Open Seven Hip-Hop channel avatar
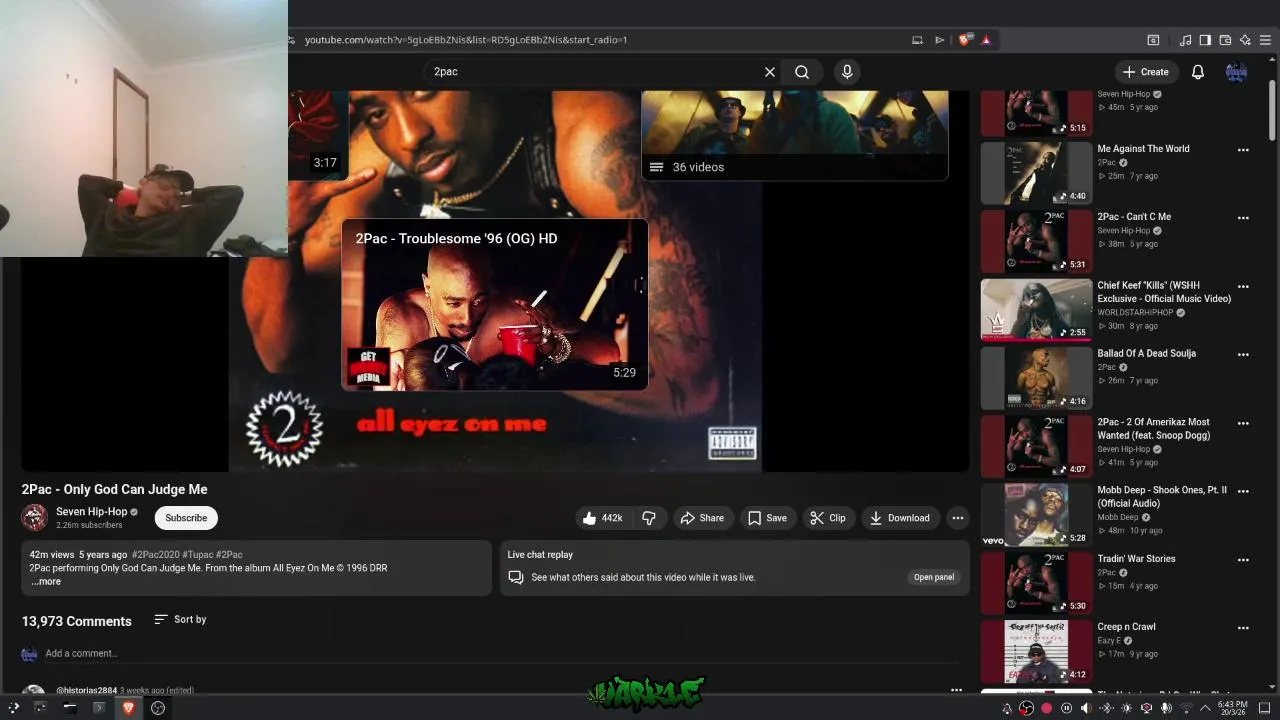 pyautogui.click(x=35, y=517)
